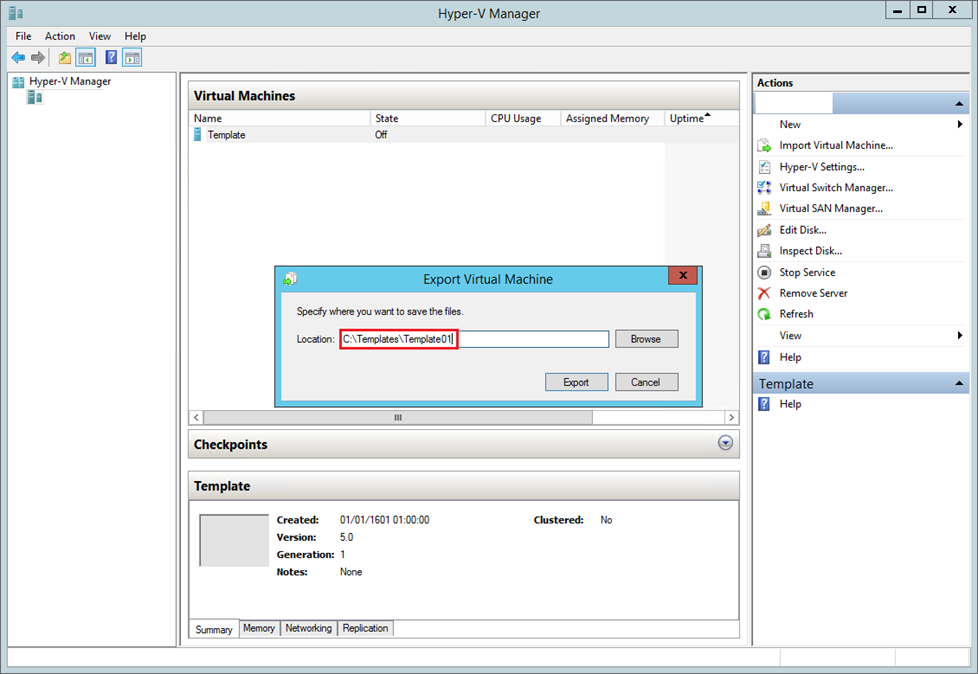Viewport: 978px width, 674px height.
Task: Click the Export button in dialog
Action: 576,382
